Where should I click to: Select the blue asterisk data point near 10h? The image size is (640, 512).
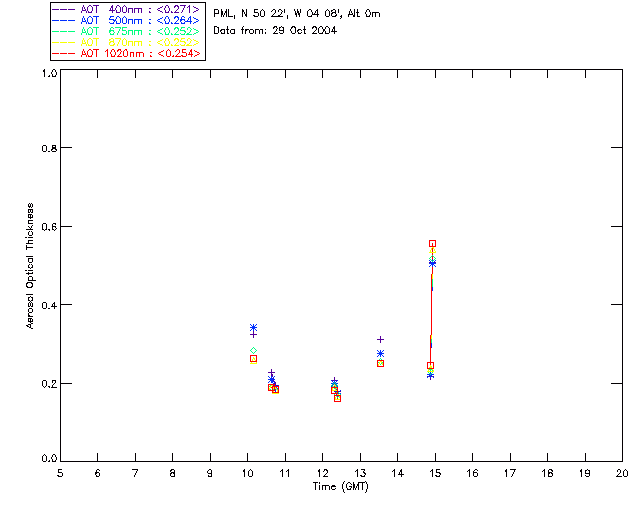point(253,327)
